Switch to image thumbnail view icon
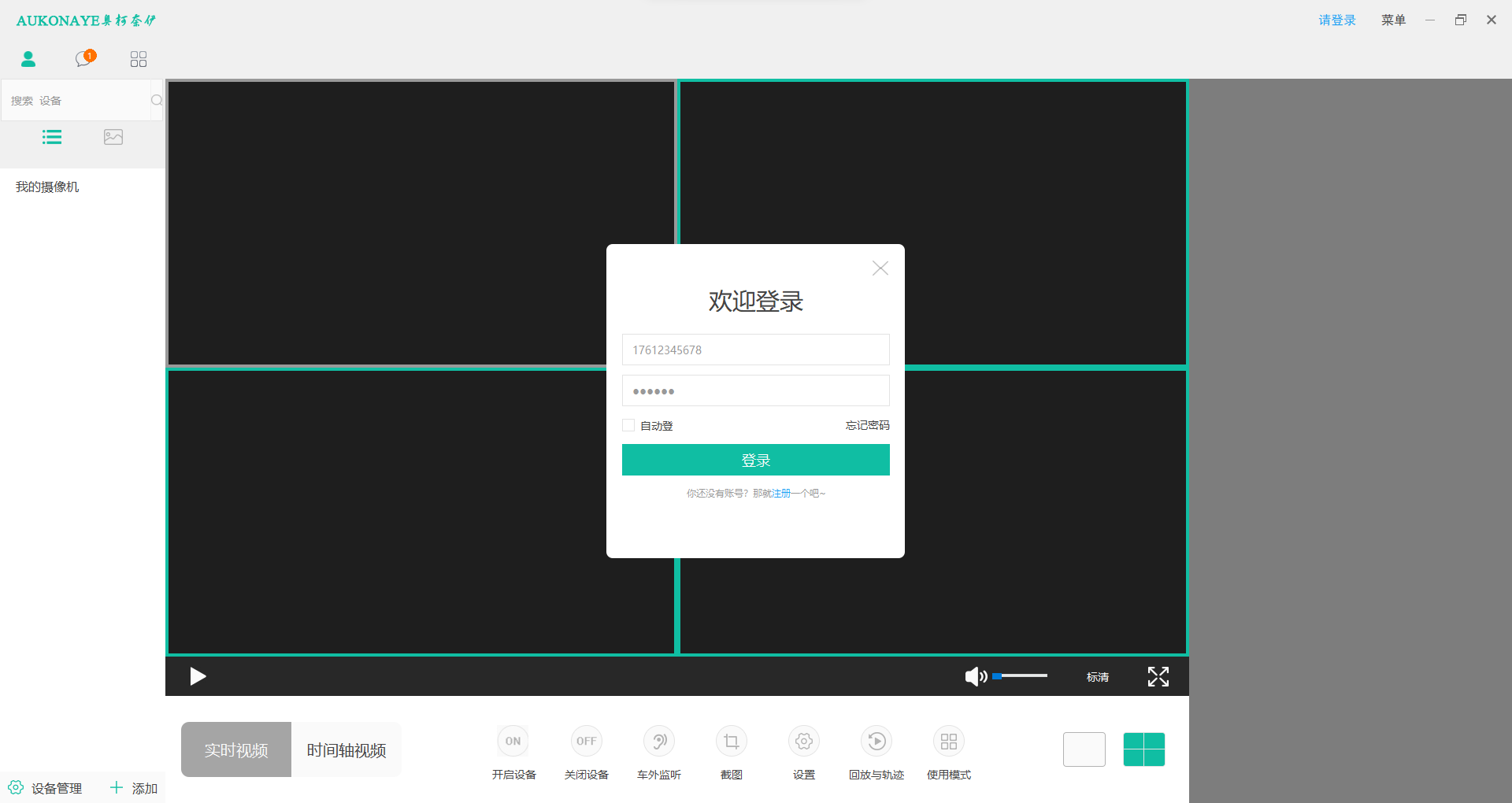This screenshot has height=803, width=1512. 113,137
